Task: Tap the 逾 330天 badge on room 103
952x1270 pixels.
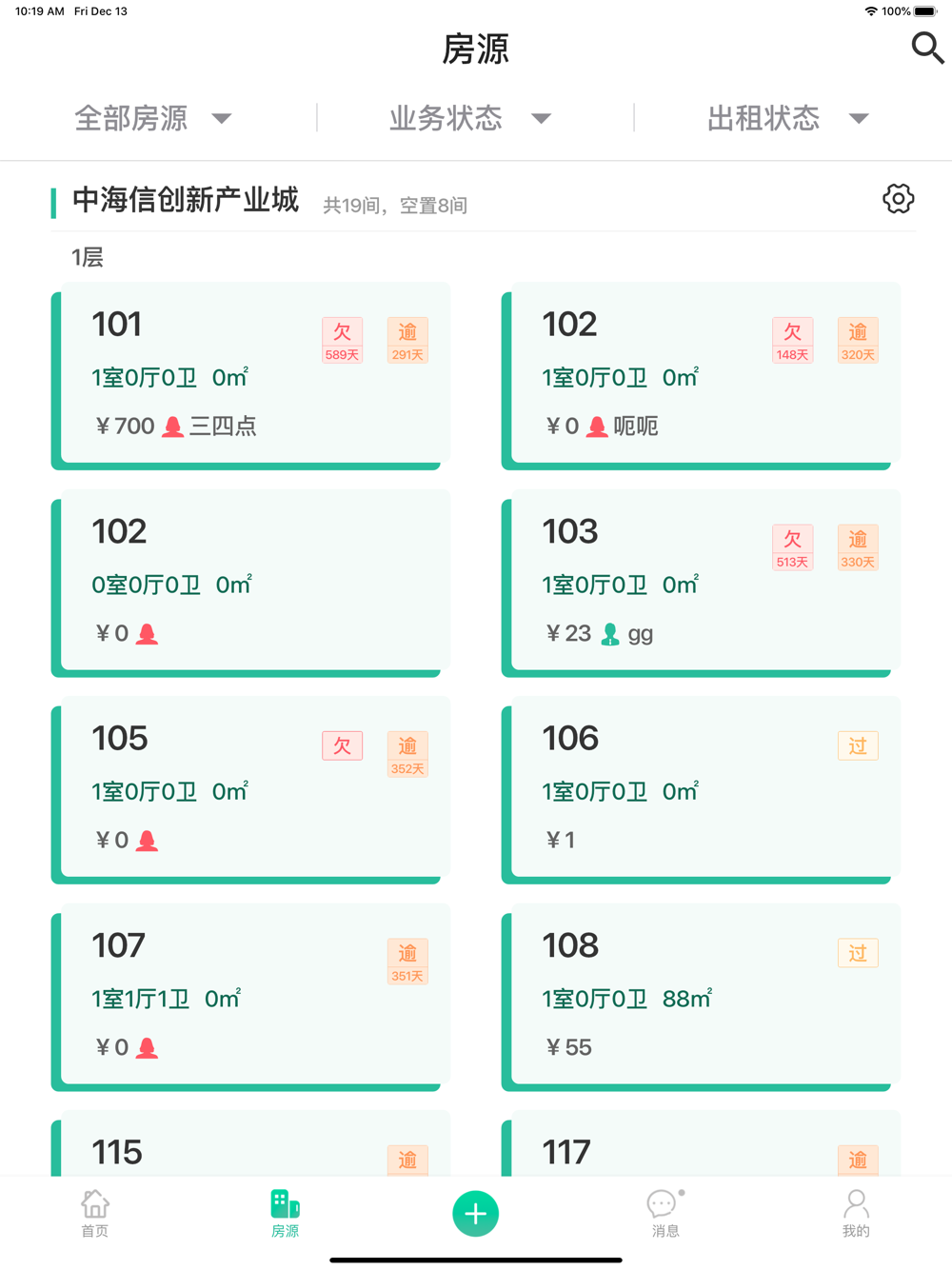Action: 858,547
